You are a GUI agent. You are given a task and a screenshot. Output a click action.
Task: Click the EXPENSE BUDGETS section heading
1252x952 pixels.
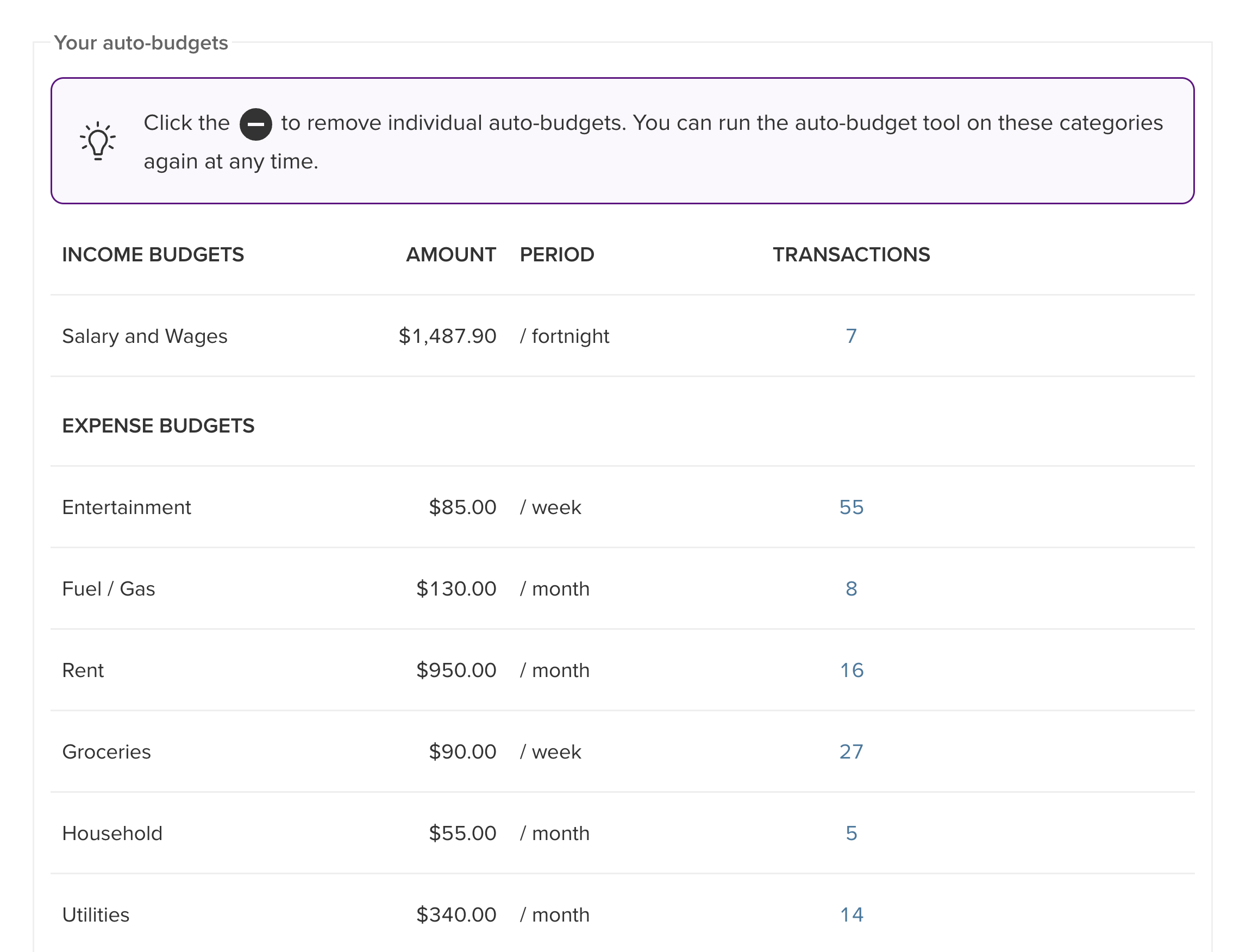click(158, 425)
